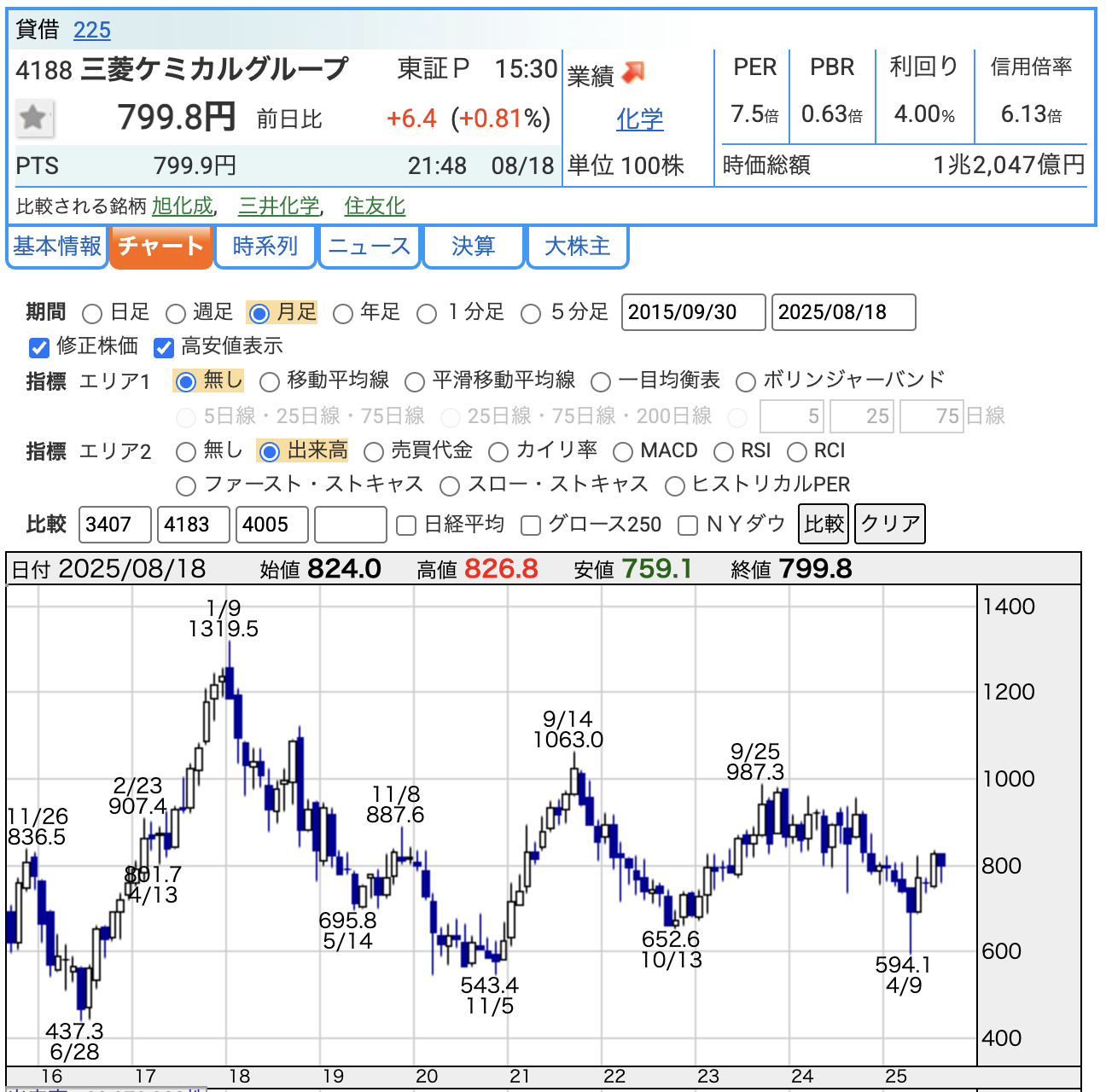This screenshot has width=1106, height=1092.
Task: Select the RSI radio button
Action: [x=724, y=451]
